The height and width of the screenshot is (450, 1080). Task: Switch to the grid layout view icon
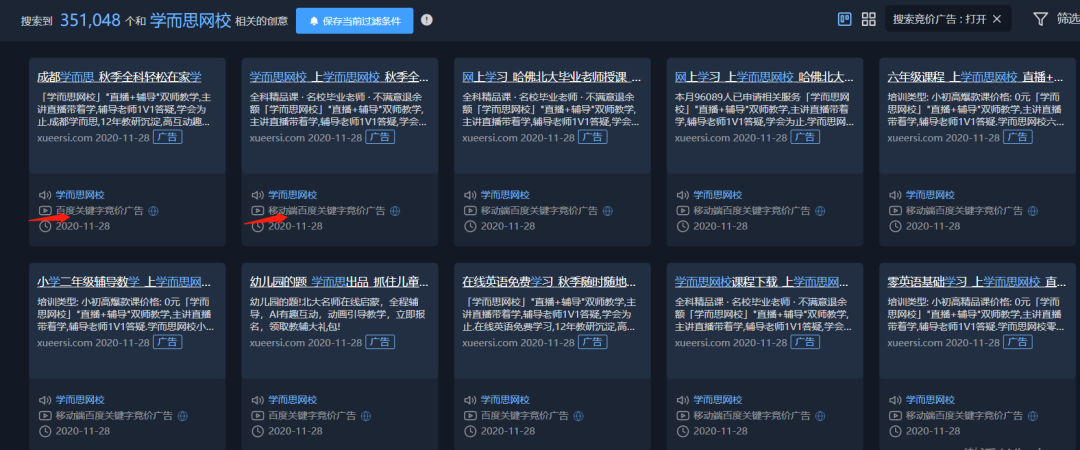pos(868,19)
